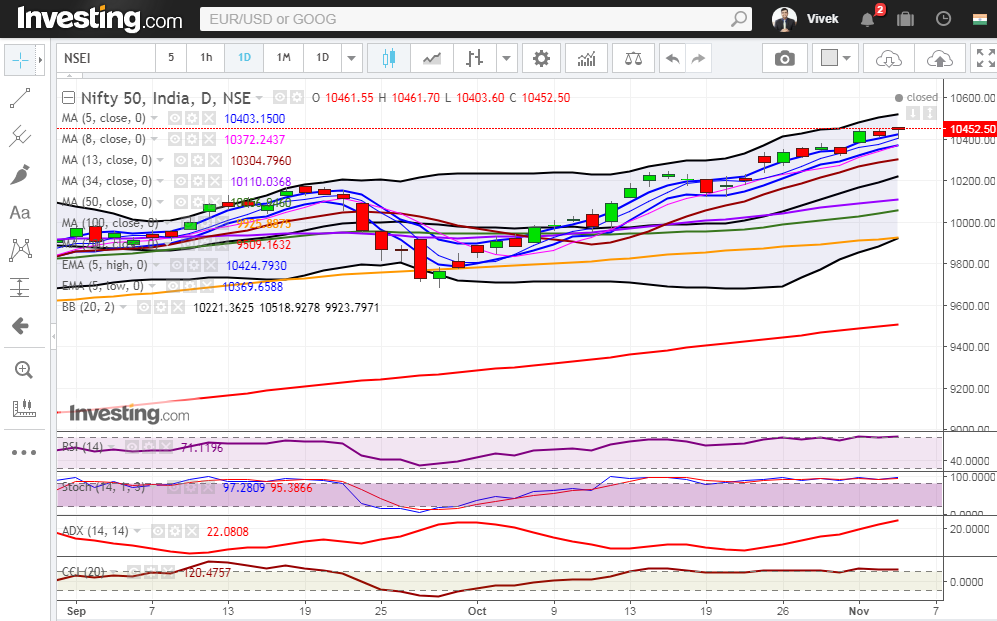Take a chart snapshot with camera
Viewport: 997px width, 621px height.
pyautogui.click(x=785, y=58)
